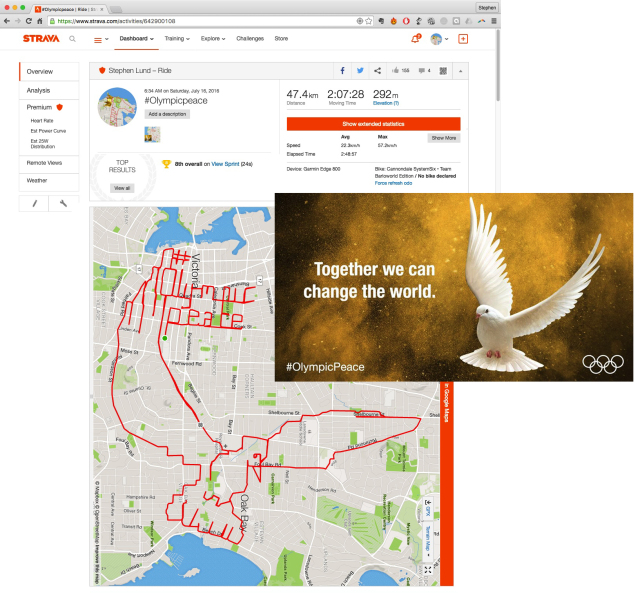Select the Overview sidebar tab
The height and width of the screenshot is (593, 640).
(49, 71)
